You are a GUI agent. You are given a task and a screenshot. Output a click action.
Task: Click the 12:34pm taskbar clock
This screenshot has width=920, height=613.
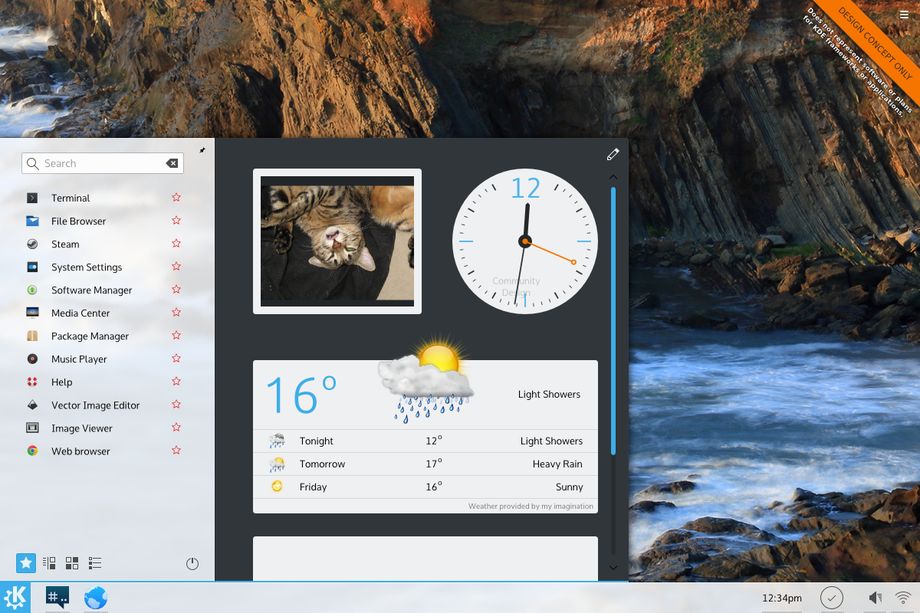pos(782,598)
